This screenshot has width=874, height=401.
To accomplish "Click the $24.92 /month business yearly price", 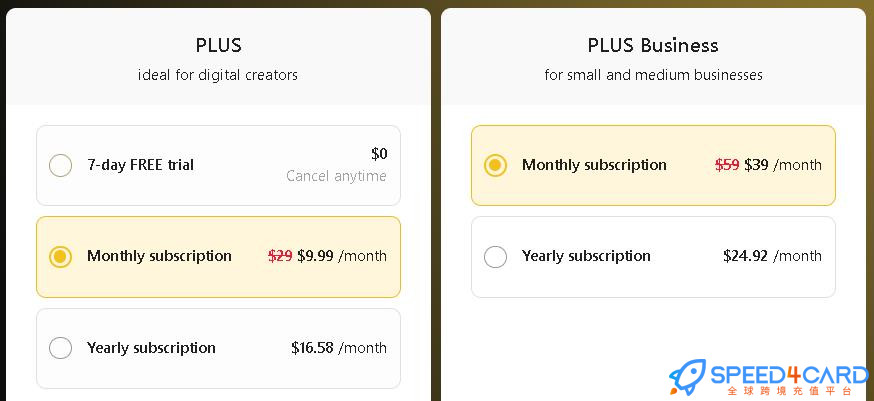I will click(773, 256).
